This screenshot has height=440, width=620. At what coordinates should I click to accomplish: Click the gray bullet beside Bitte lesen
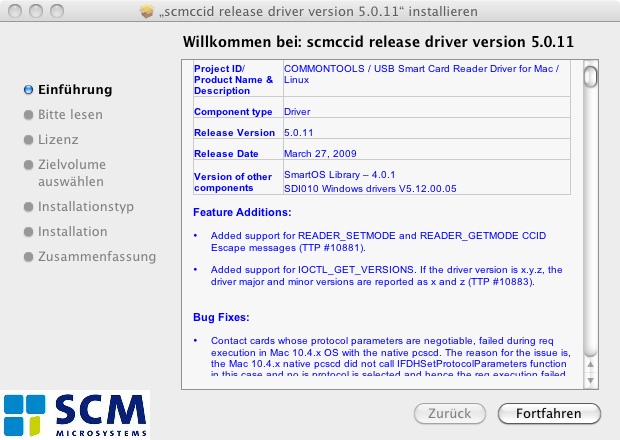click(x=28, y=115)
